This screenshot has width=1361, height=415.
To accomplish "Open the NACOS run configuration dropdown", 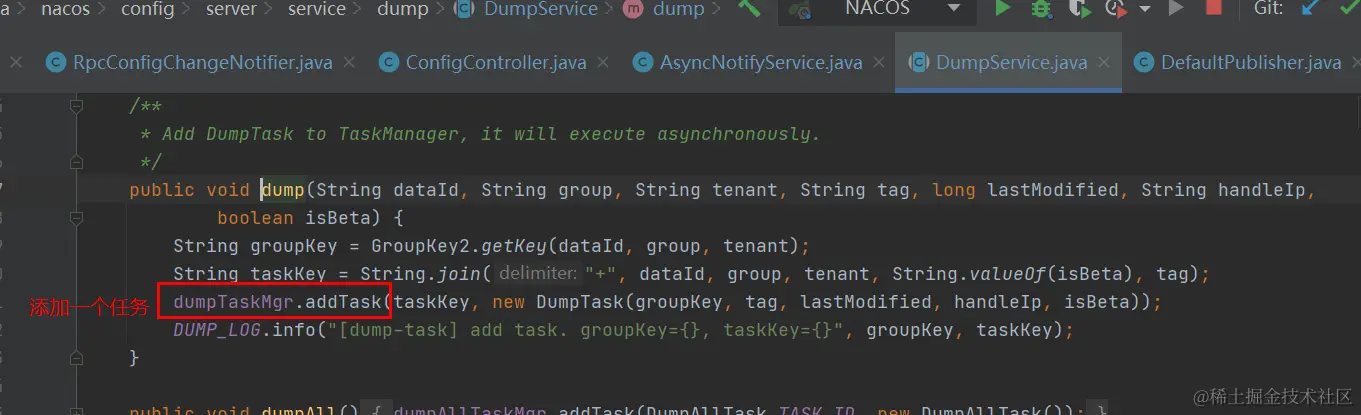I will (x=876, y=9).
